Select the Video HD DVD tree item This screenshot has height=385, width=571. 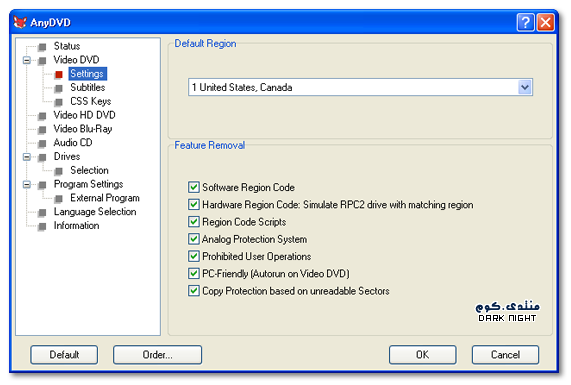pyautogui.click(x=84, y=115)
